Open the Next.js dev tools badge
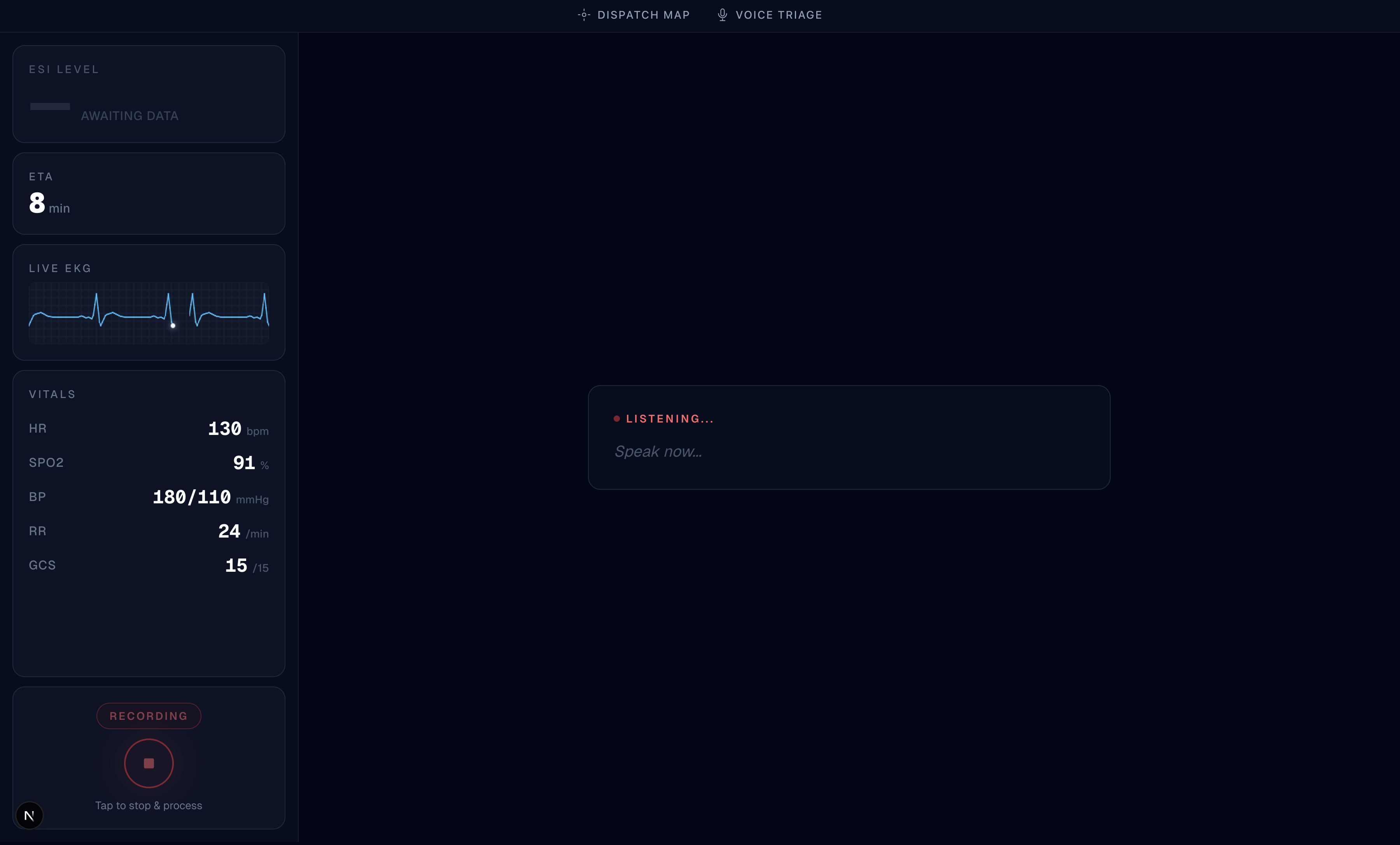The width and height of the screenshot is (1400, 845). (30, 815)
